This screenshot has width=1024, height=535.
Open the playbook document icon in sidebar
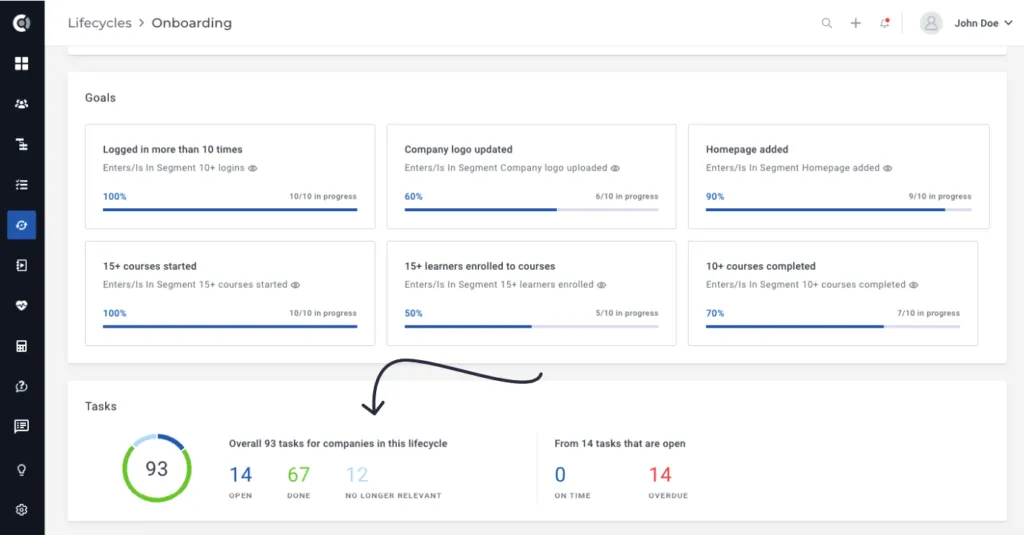(22, 265)
